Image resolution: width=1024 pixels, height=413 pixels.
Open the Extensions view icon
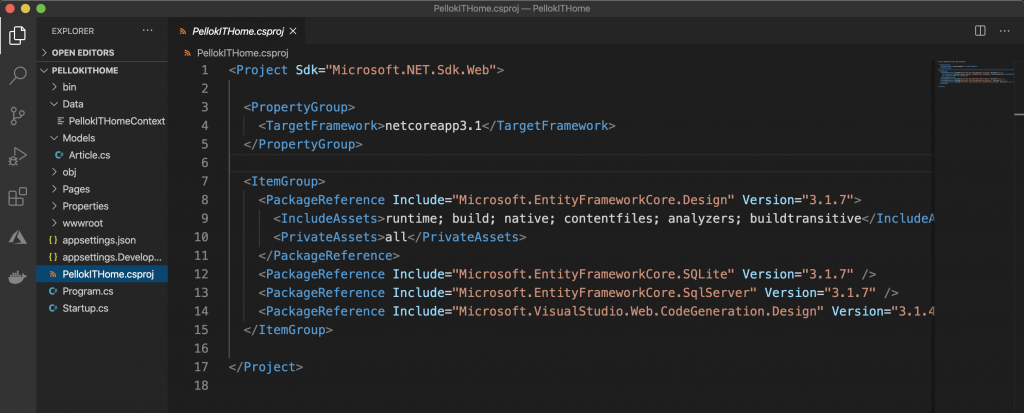pyautogui.click(x=17, y=196)
